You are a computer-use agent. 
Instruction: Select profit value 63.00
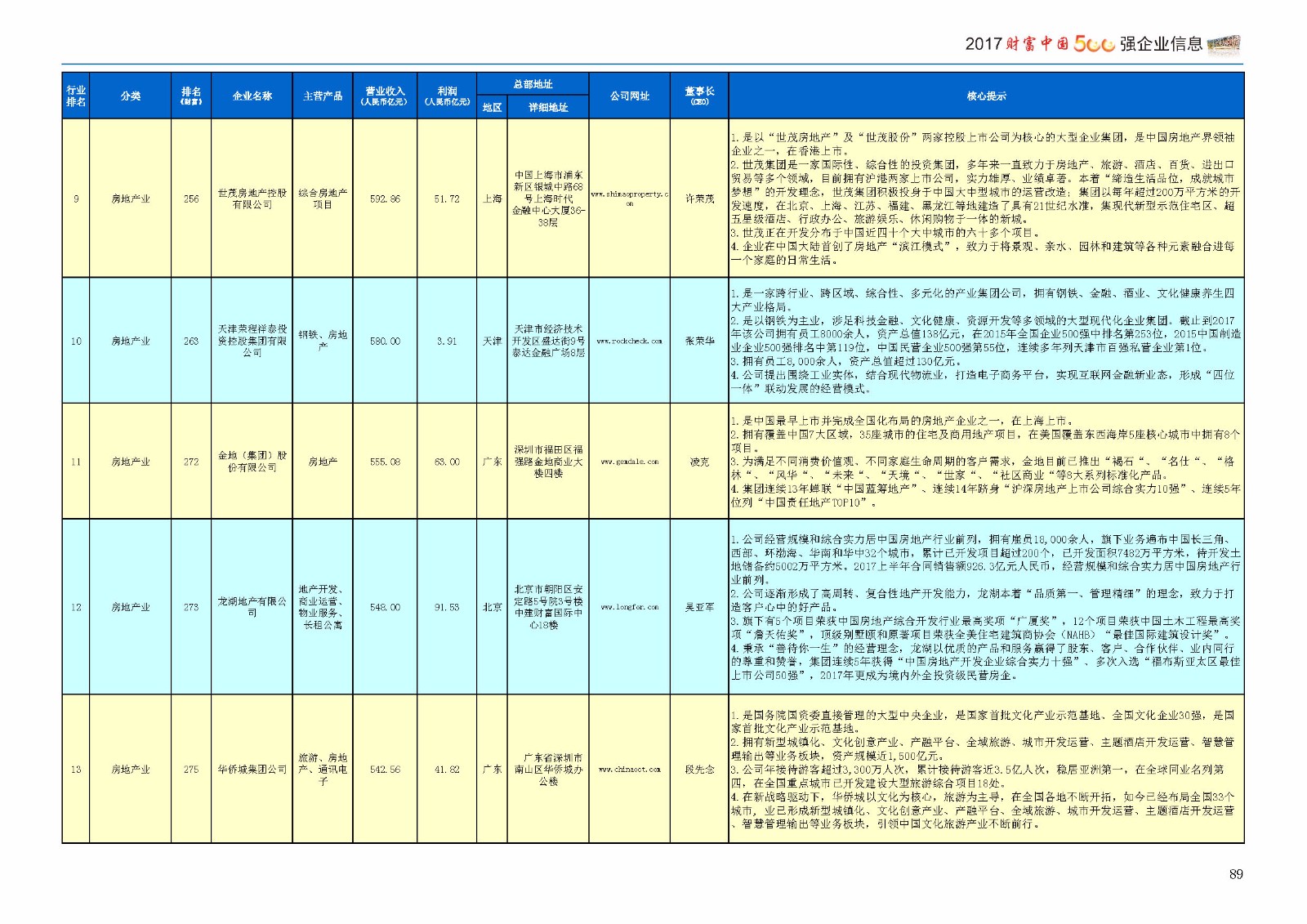coord(447,462)
